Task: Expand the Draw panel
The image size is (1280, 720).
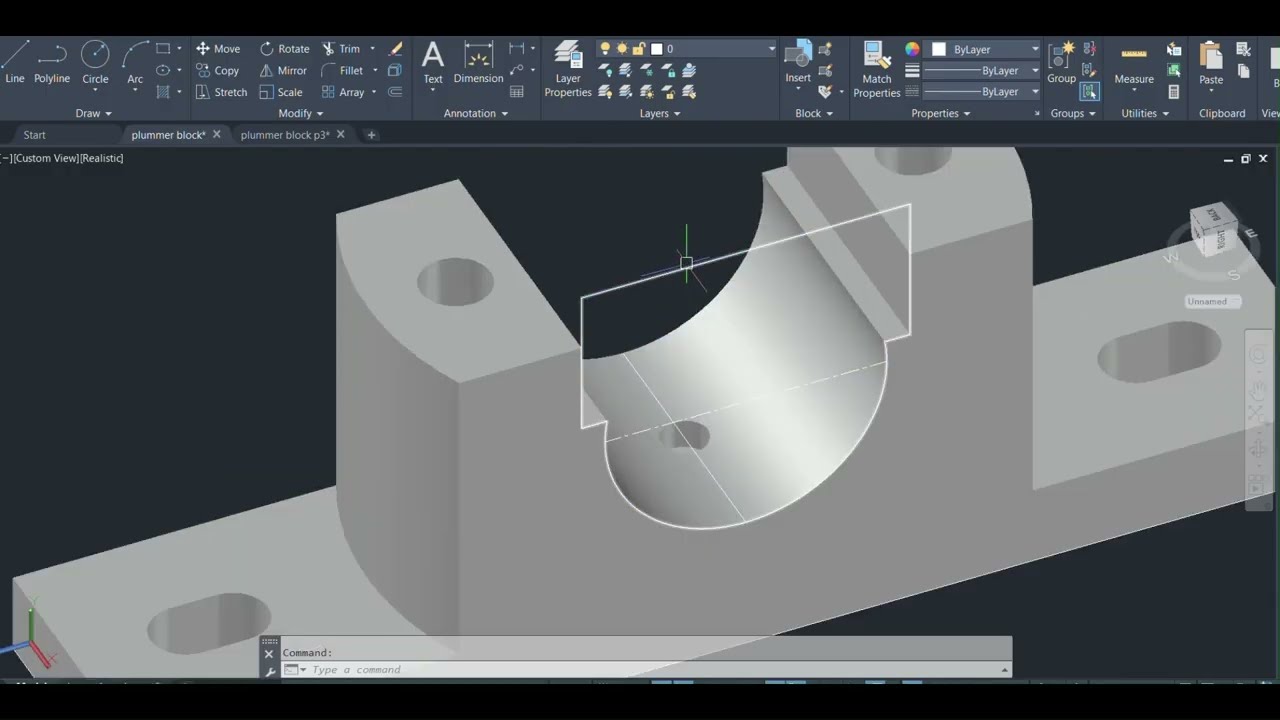Action: click(x=93, y=113)
